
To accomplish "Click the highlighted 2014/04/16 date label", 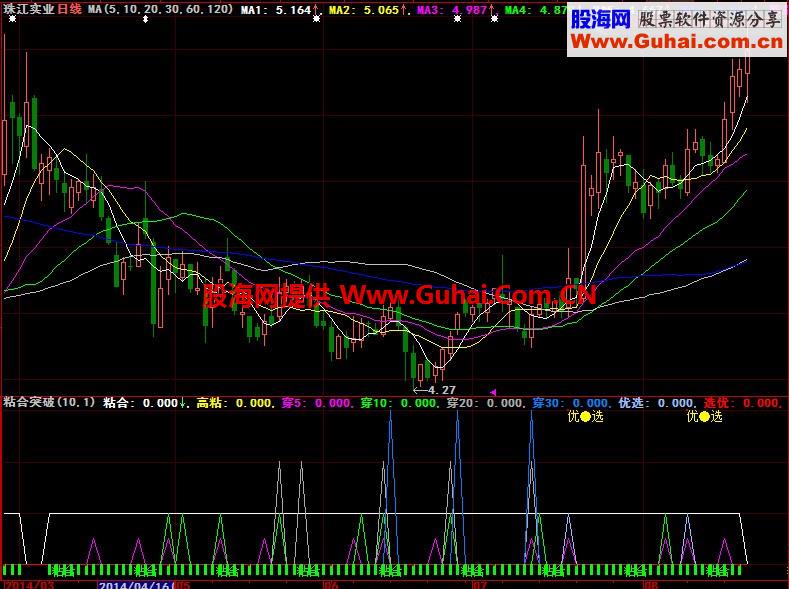I will (135, 585).
